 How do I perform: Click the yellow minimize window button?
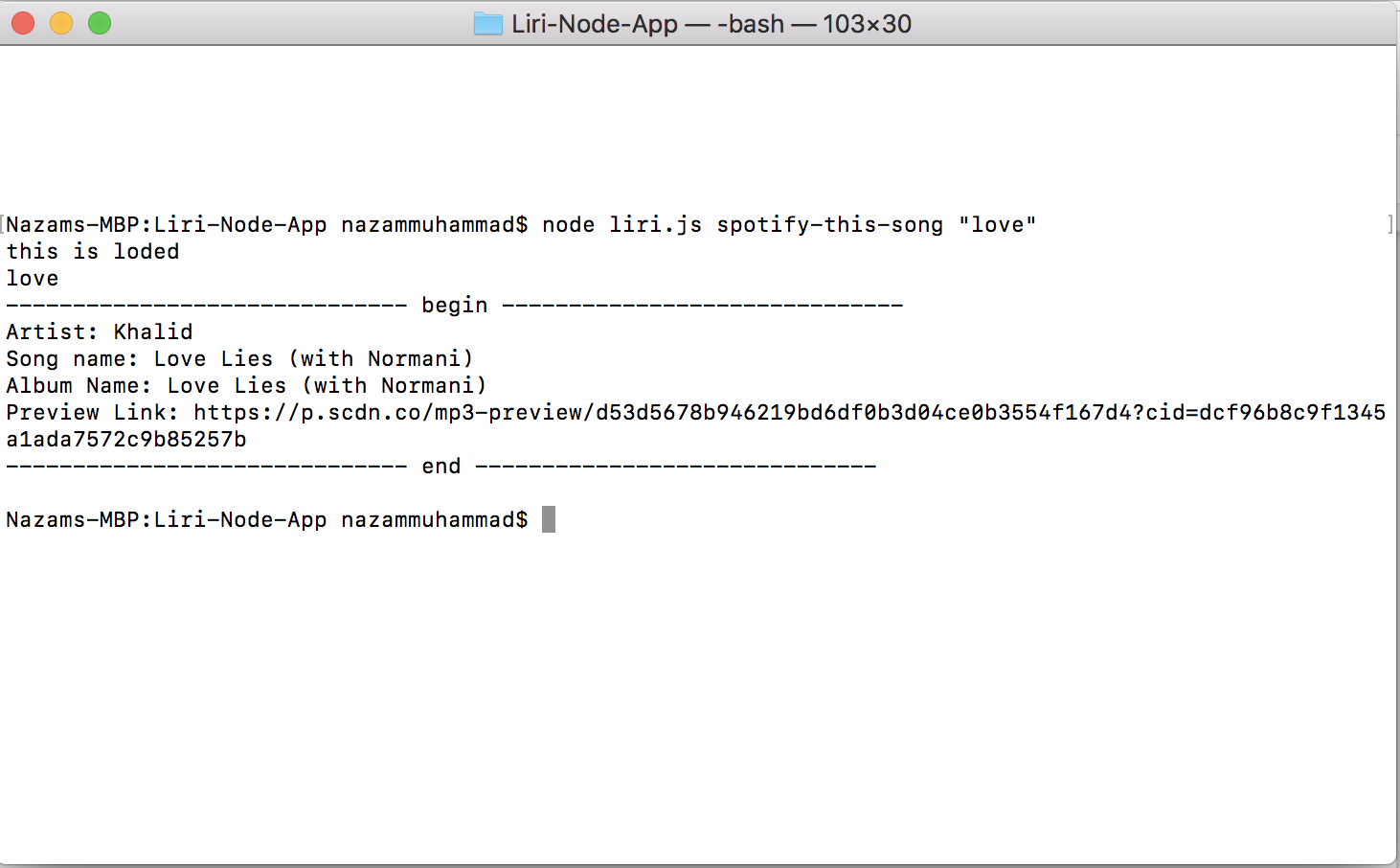pyautogui.click(x=61, y=23)
